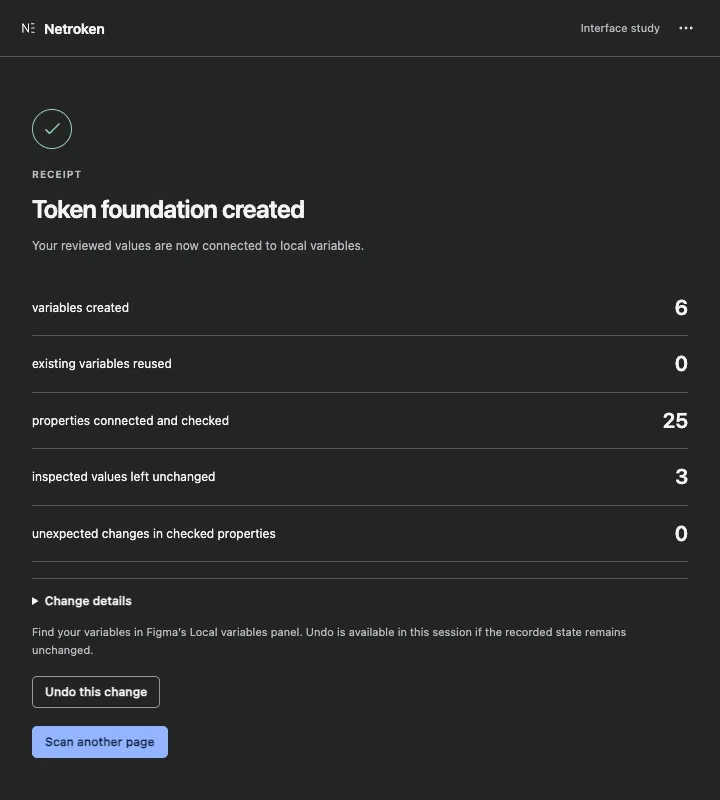The image size is (720, 800).
Task: Select the existing variables reused row
Action: click(360, 364)
